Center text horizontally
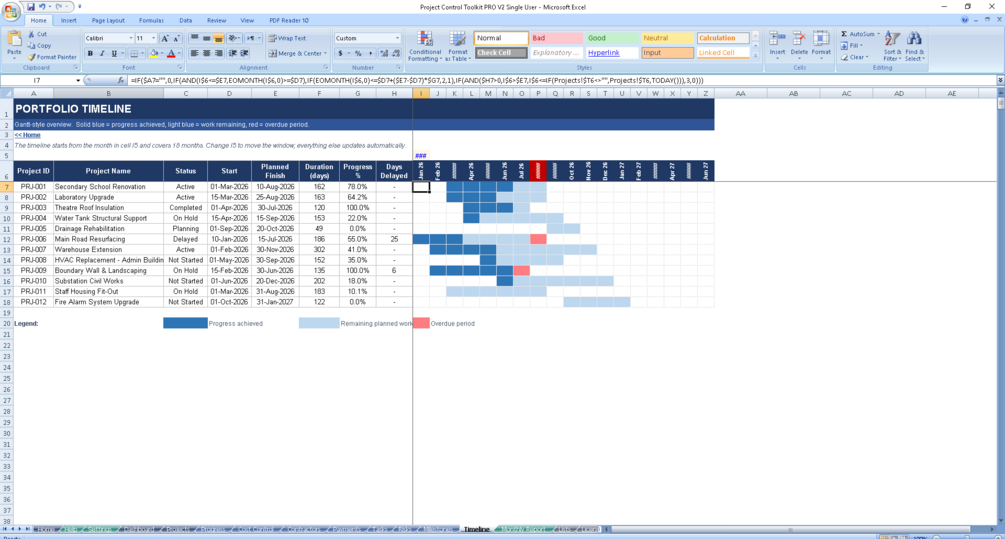 coord(206,54)
